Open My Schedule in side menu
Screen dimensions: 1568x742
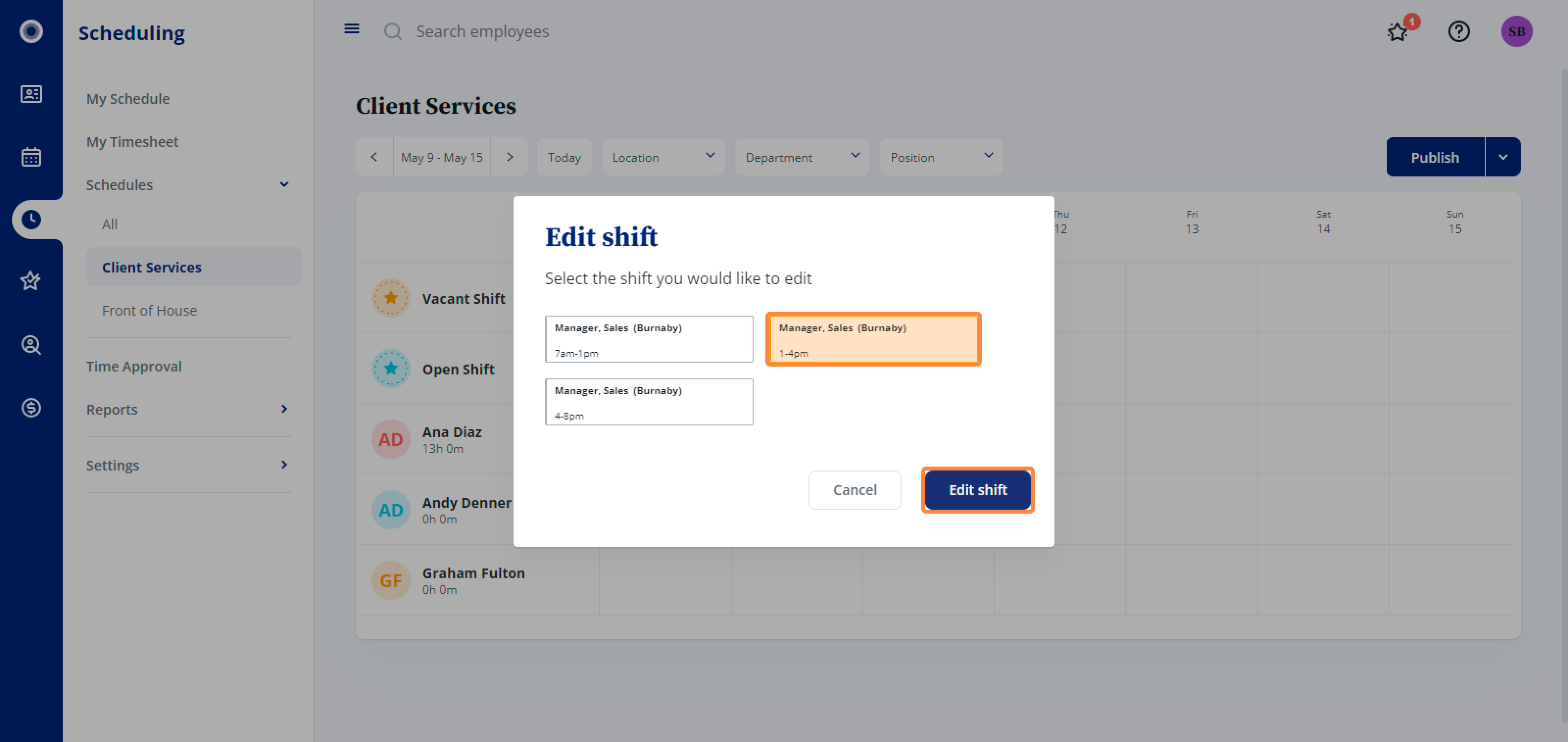pos(128,99)
